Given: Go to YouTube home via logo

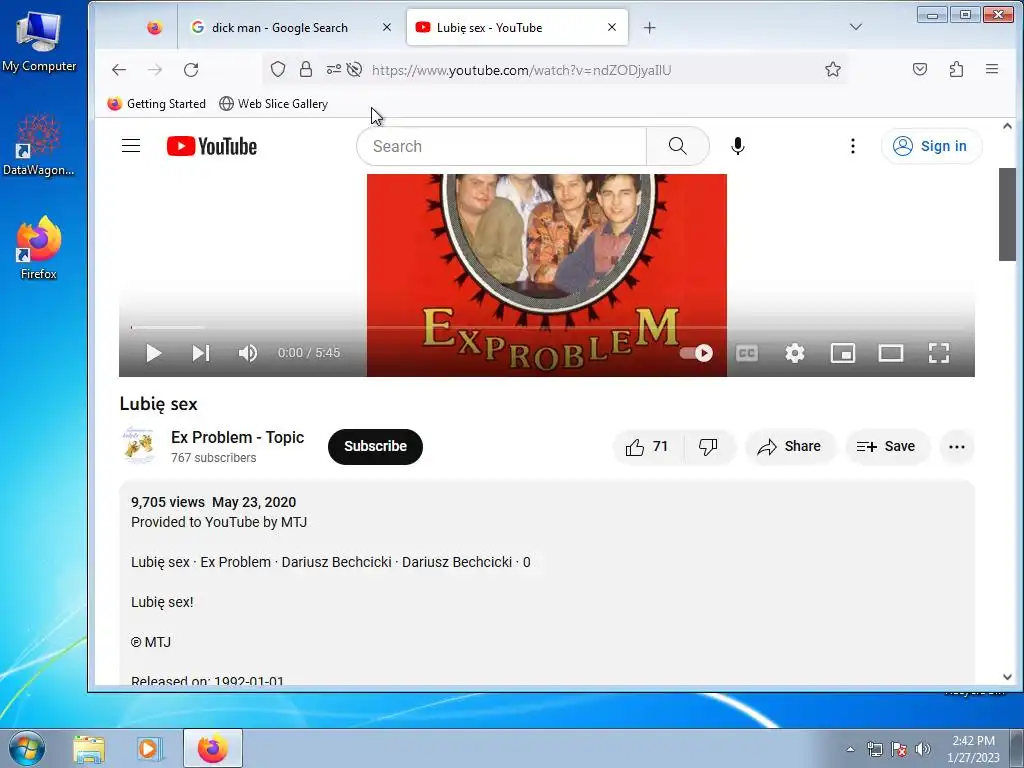Looking at the screenshot, I should (212, 146).
